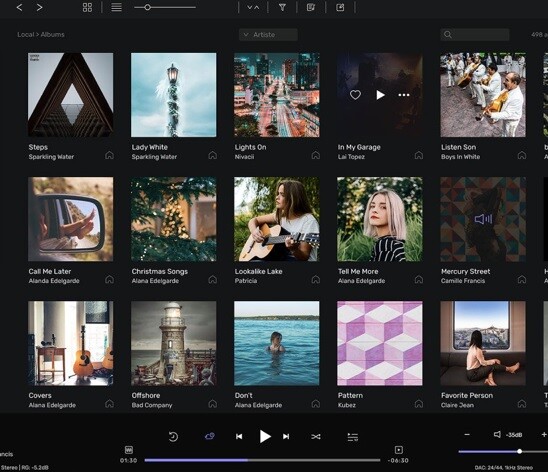Click the now-playing speaker on Mercury Street
The image size is (548, 472).
(x=483, y=219)
